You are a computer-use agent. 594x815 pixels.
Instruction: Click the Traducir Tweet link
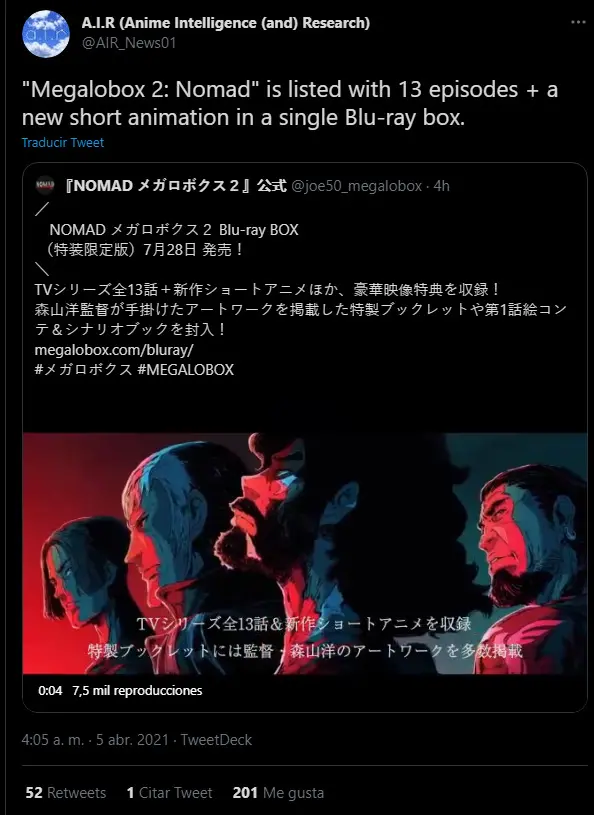pos(63,142)
